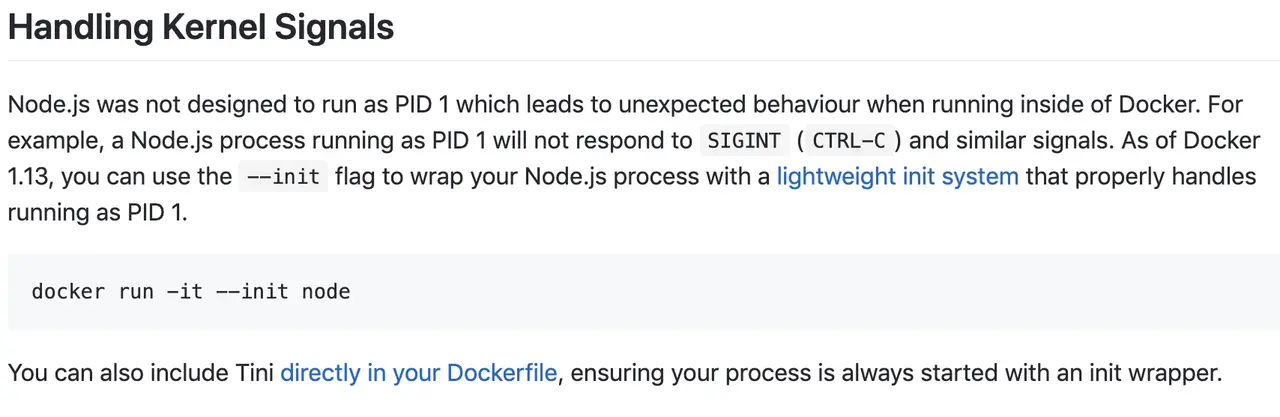Click the word "docker" in the code block
The height and width of the screenshot is (417, 1280).
[x=68, y=292]
